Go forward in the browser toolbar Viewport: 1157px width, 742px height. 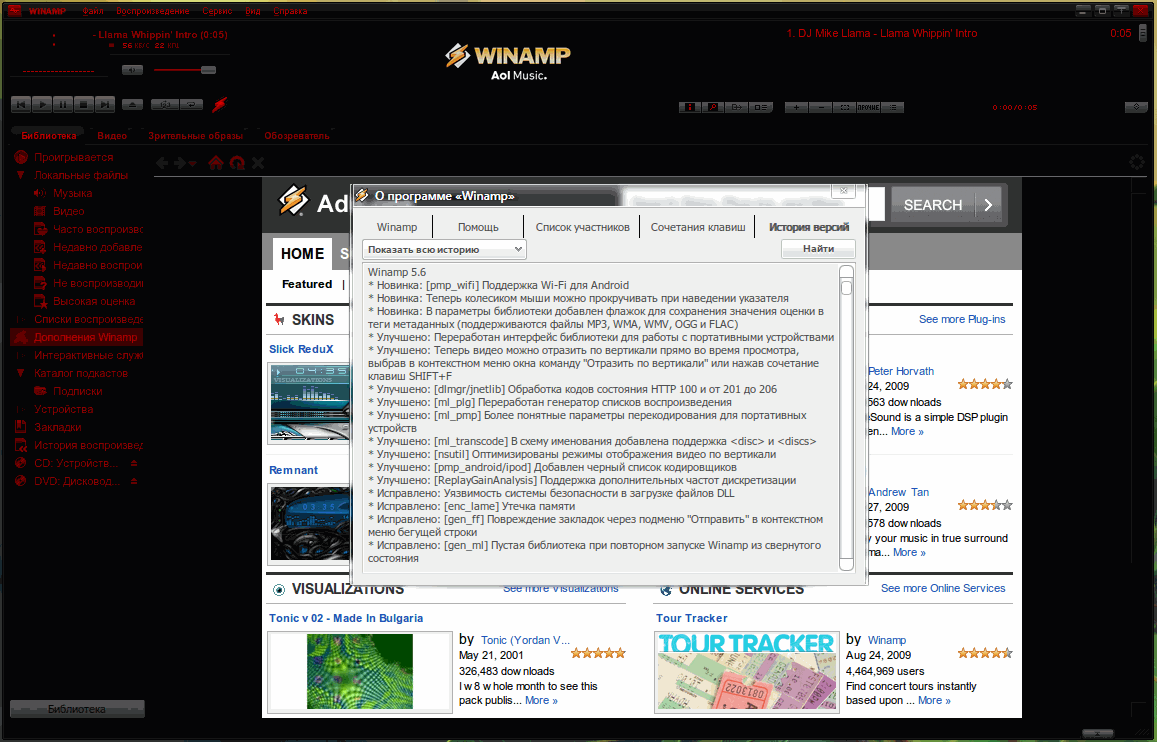click(x=179, y=163)
